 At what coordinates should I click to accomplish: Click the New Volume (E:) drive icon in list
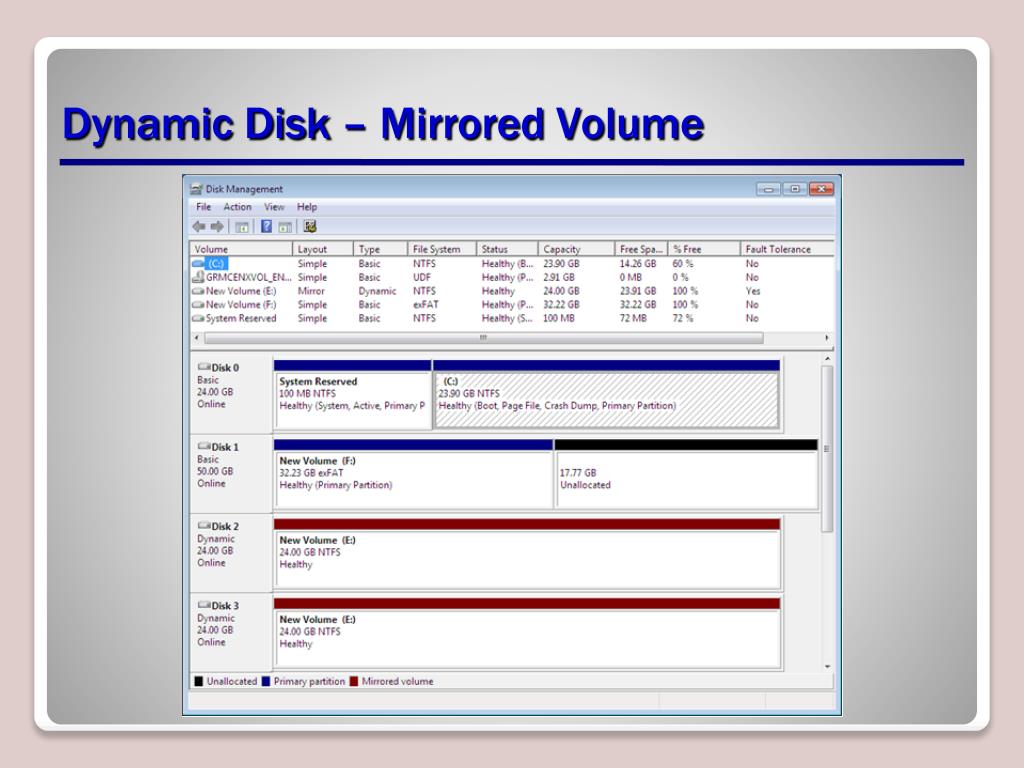coord(198,291)
